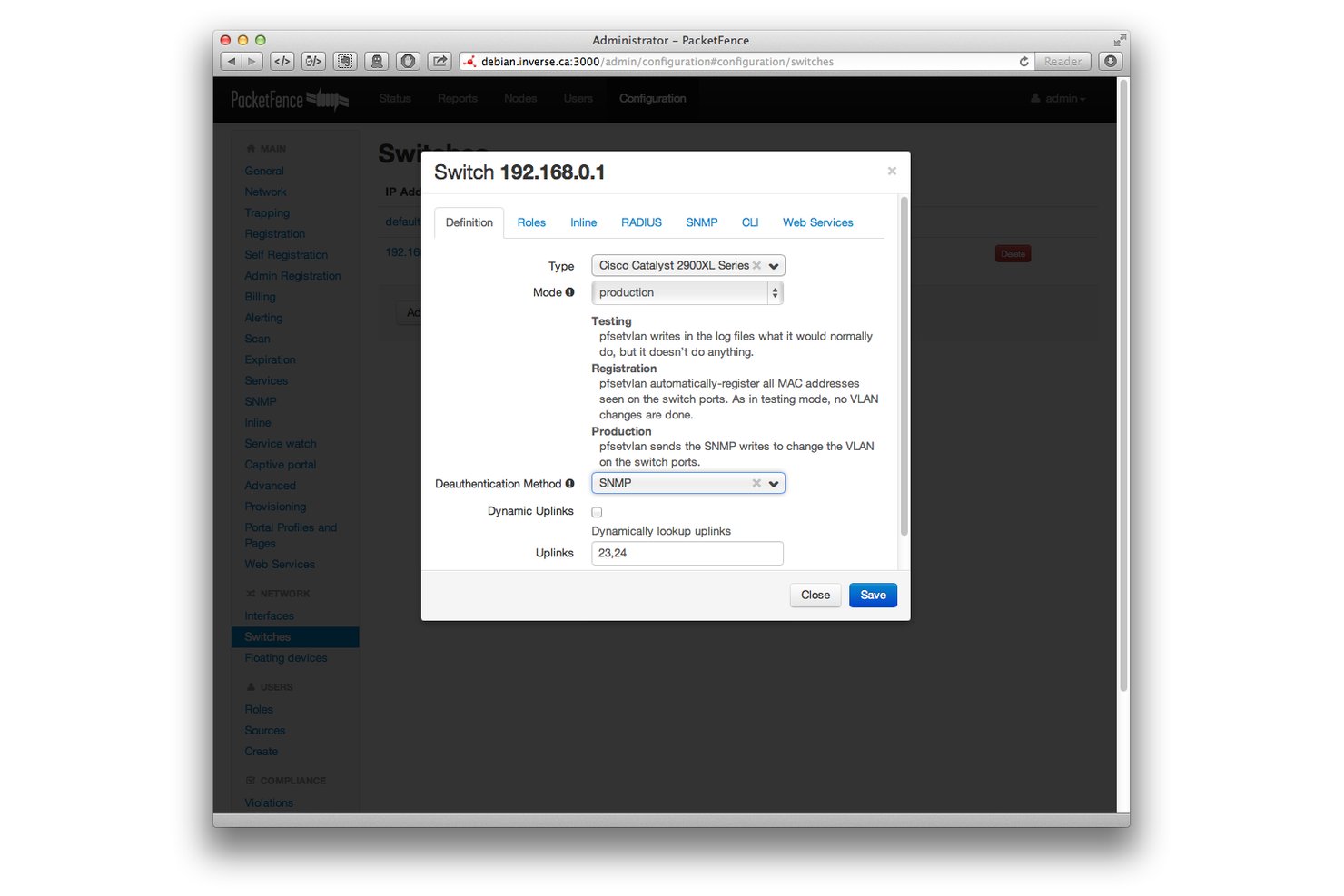The image size is (1344, 896).
Task: Clear the SNMP deauthentication selection
Action: click(x=756, y=483)
